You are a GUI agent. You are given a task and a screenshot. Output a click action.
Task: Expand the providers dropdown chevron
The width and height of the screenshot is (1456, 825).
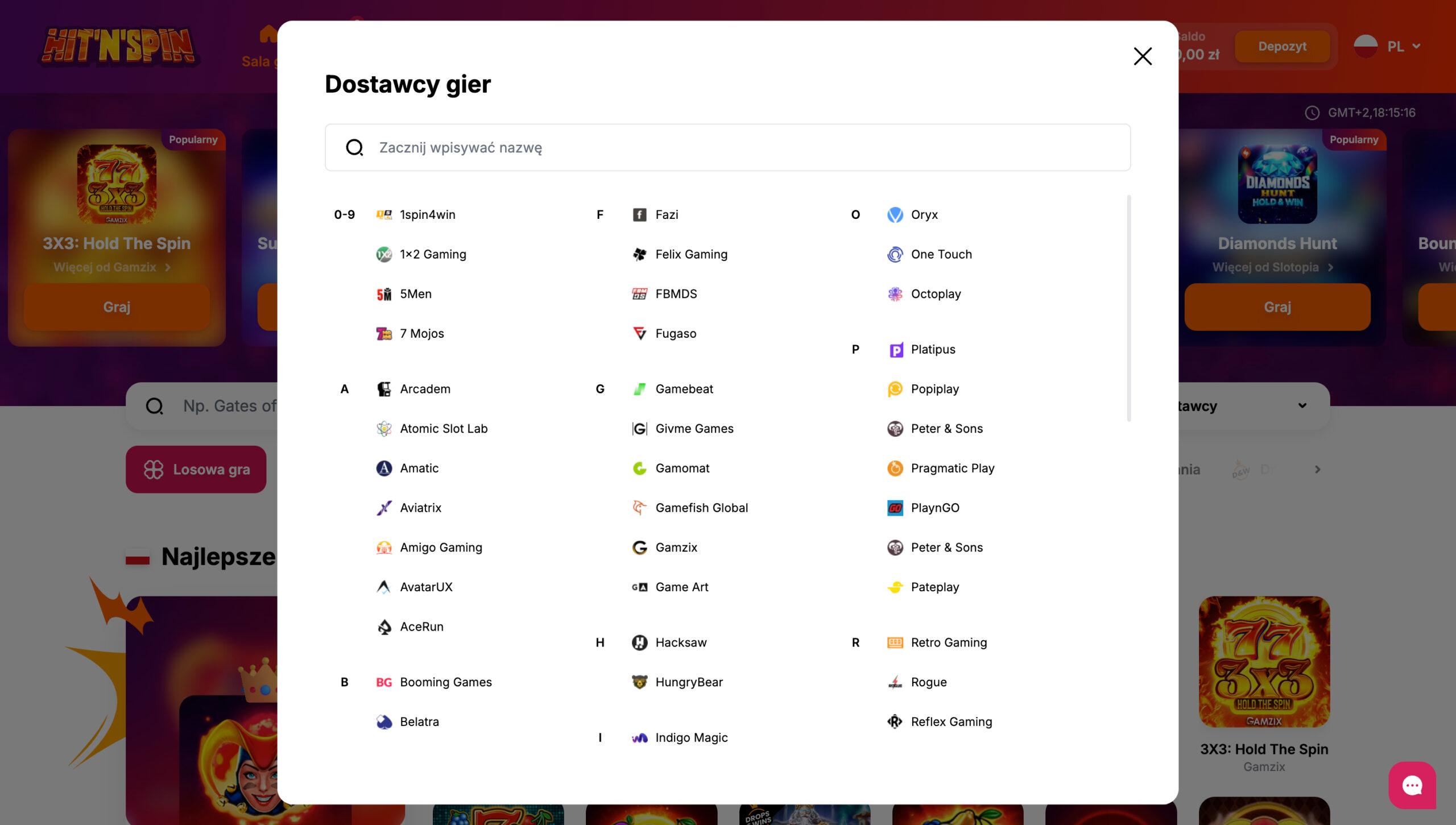1302,406
